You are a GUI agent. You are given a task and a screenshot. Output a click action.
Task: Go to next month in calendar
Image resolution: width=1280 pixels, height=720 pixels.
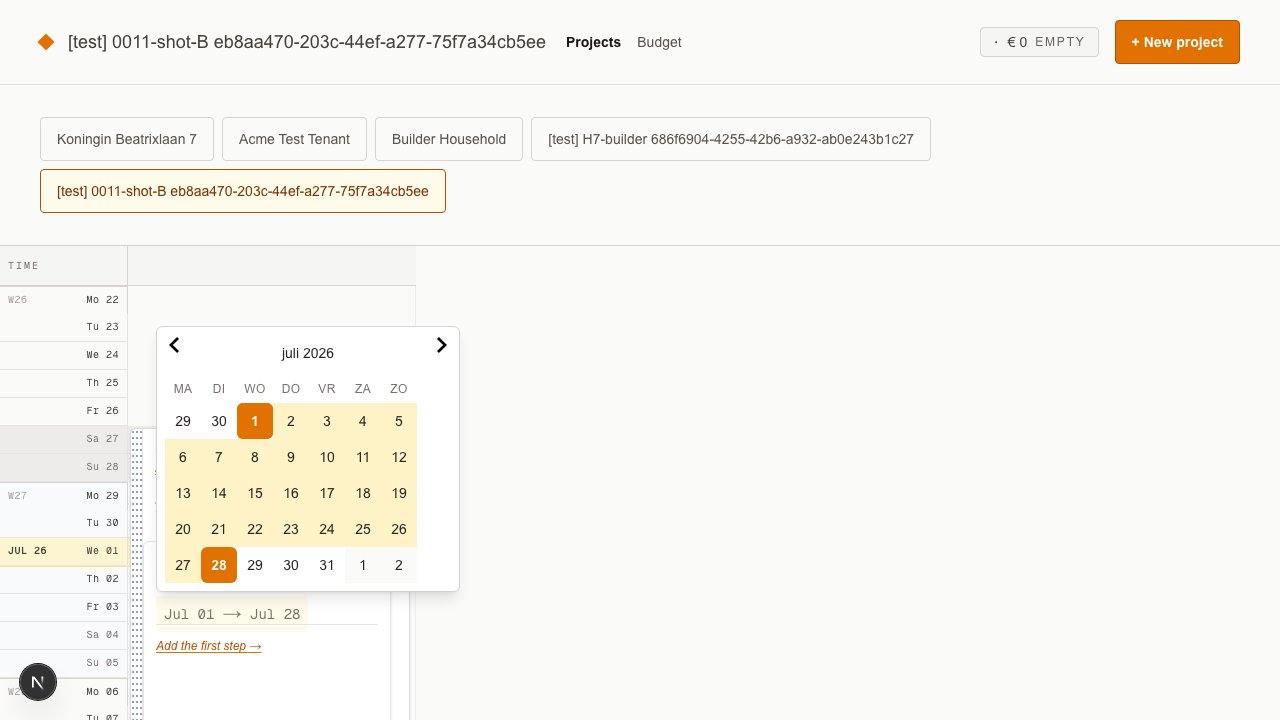(442, 345)
